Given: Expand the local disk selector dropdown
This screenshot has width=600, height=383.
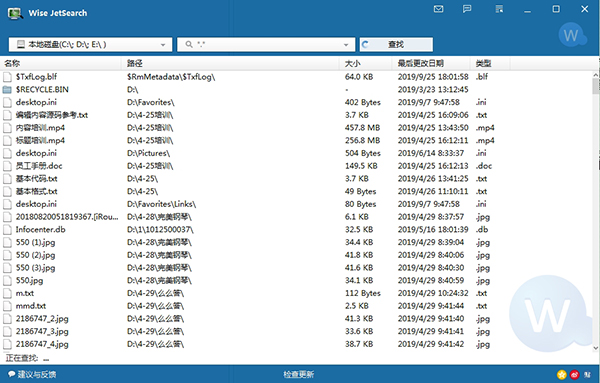Looking at the screenshot, I should 163,45.
